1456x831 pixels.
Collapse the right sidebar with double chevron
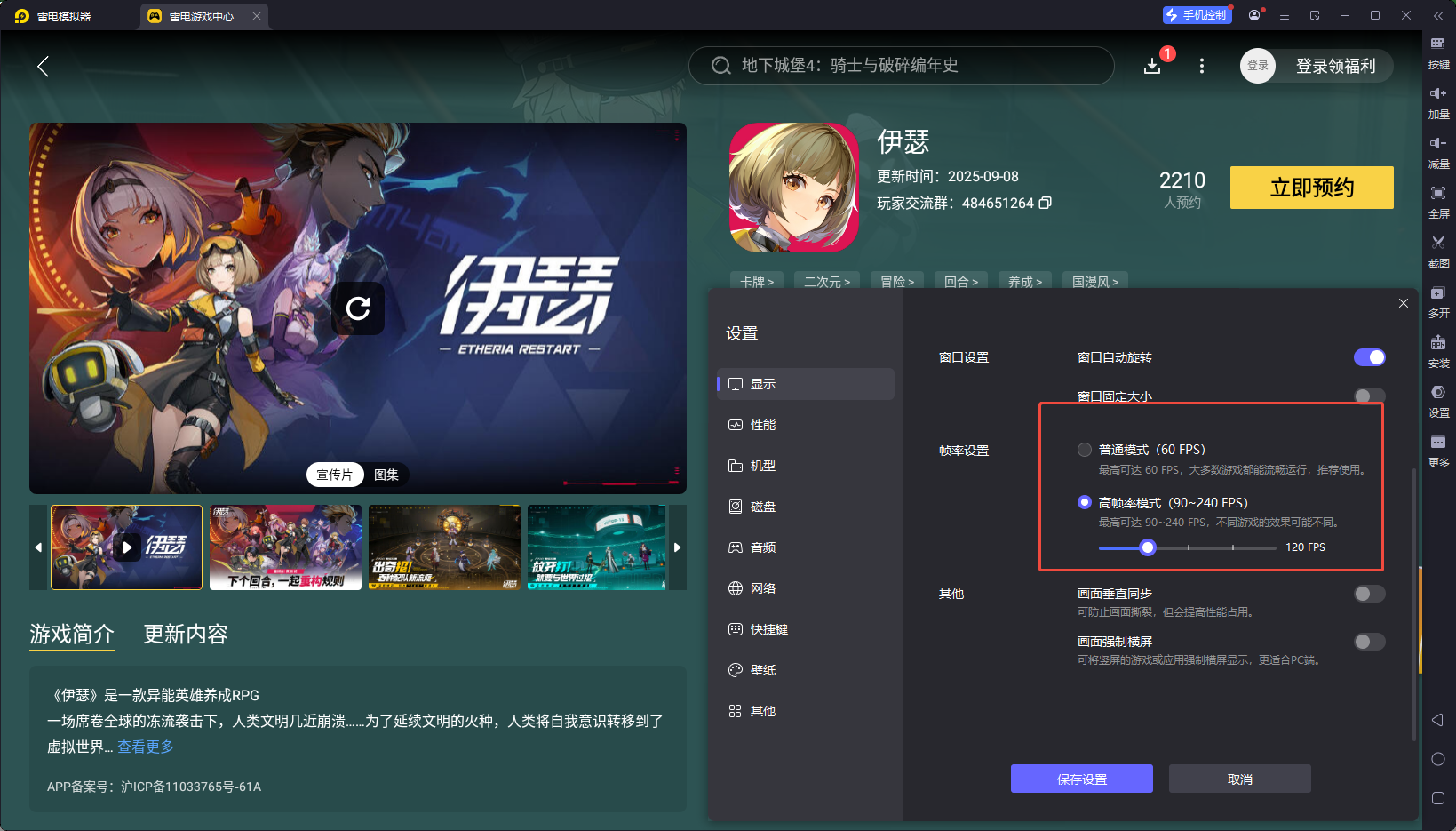pos(1438,16)
